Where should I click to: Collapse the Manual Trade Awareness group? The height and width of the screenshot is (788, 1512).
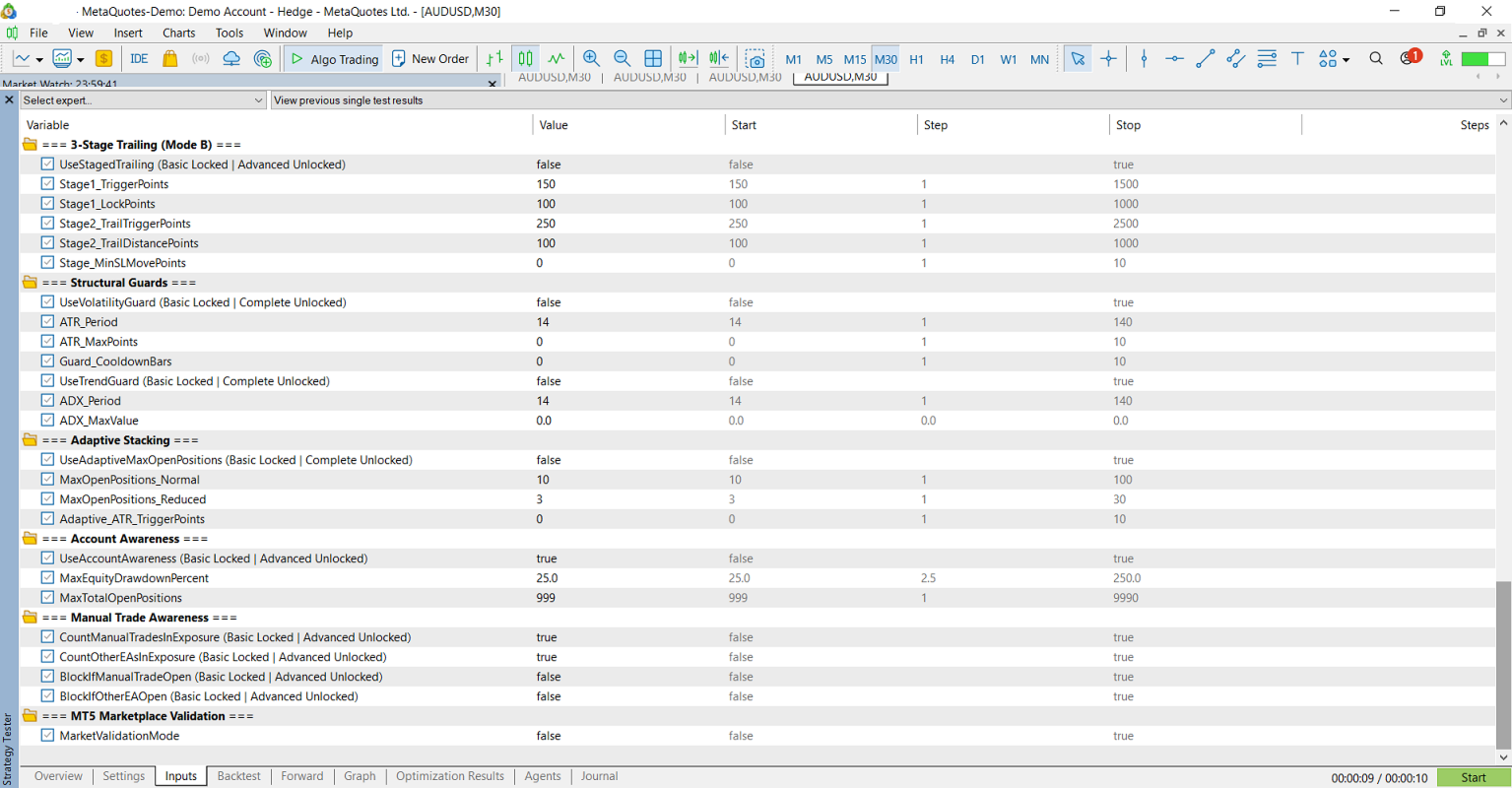click(x=30, y=618)
